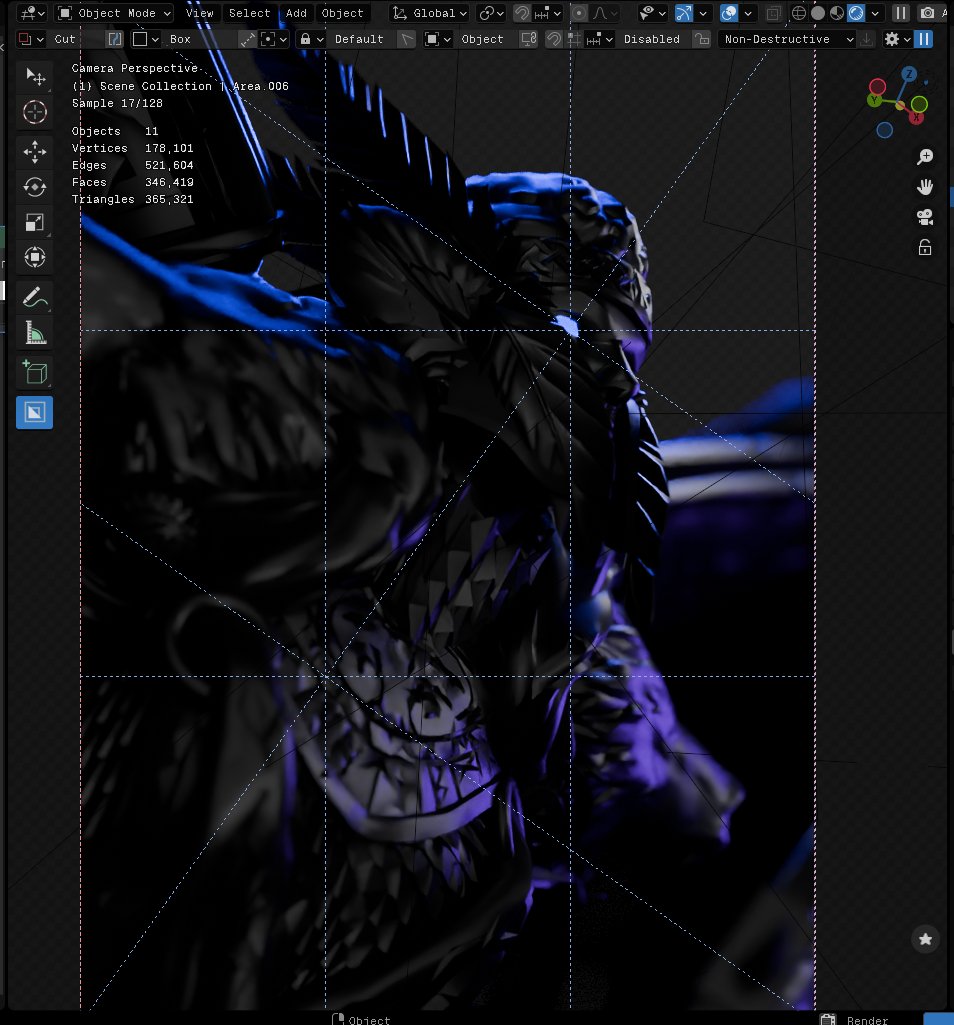Select the Transform tool

[35, 258]
